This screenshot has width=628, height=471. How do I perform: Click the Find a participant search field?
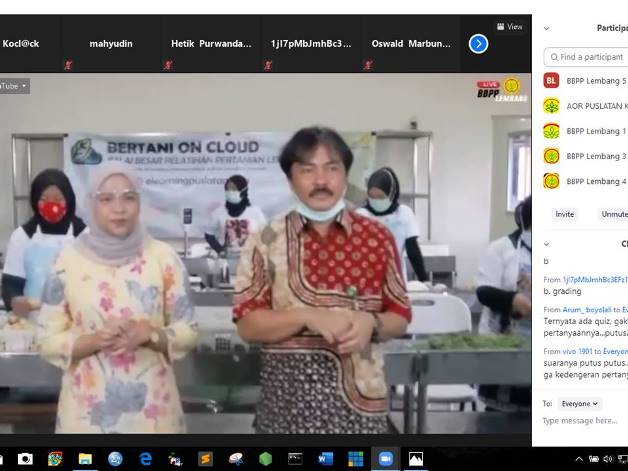pos(590,57)
